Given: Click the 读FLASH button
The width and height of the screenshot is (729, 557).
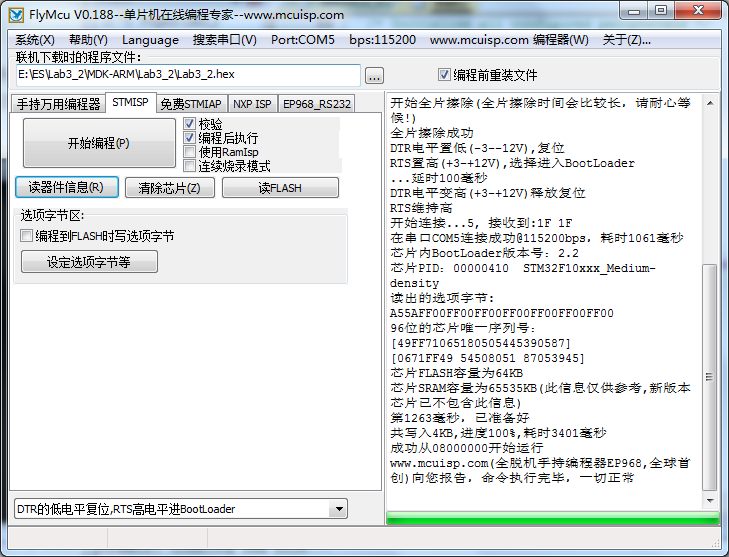Looking at the screenshot, I should pyautogui.click(x=280, y=188).
